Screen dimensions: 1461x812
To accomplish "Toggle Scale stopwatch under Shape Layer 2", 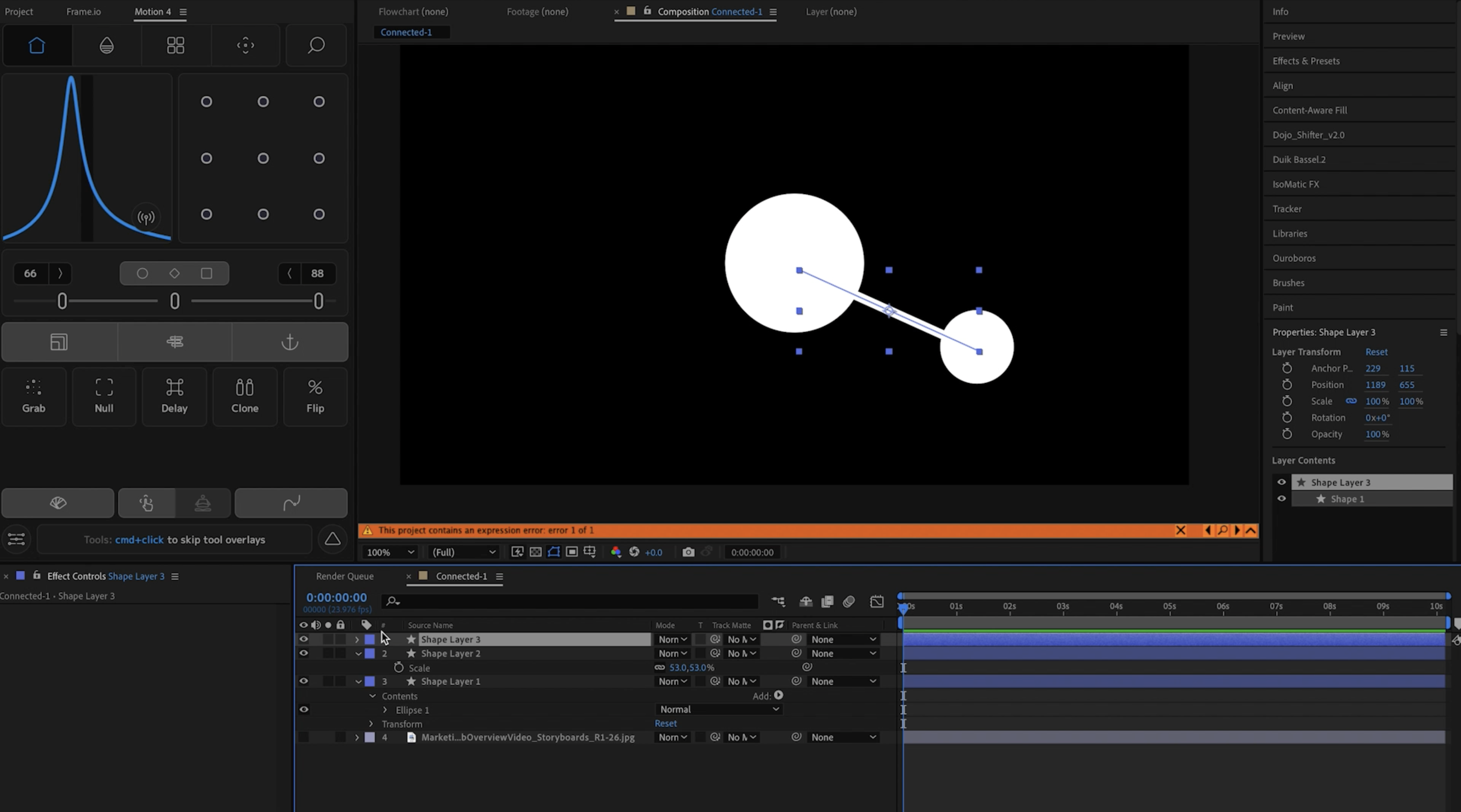I will [x=399, y=667].
